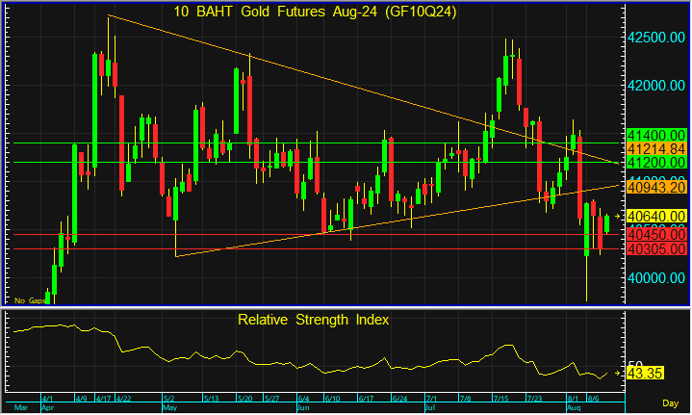Select the Jul month marker on time axis
This screenshot has width=692, height=415.
point(429,408)
